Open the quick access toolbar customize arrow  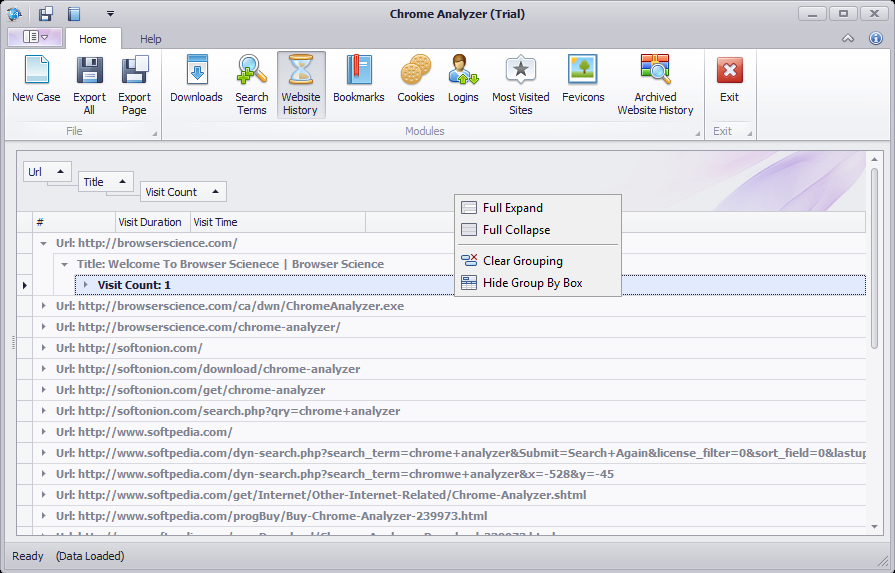coord(111,13)
